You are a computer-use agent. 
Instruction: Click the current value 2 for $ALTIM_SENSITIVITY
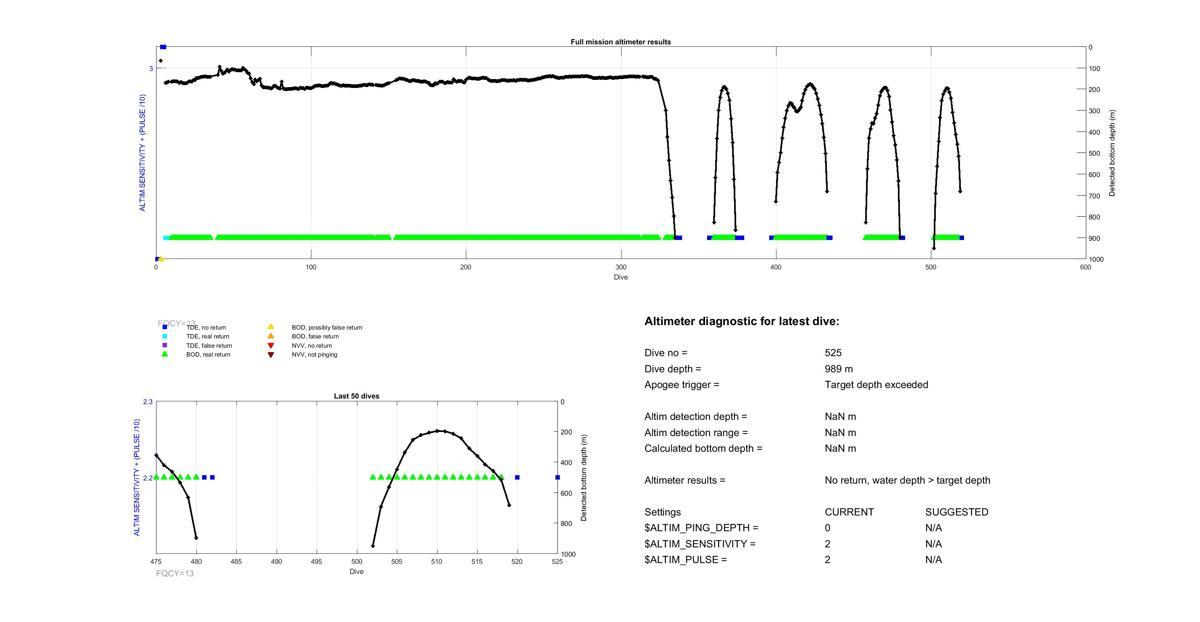click(828, 544)
